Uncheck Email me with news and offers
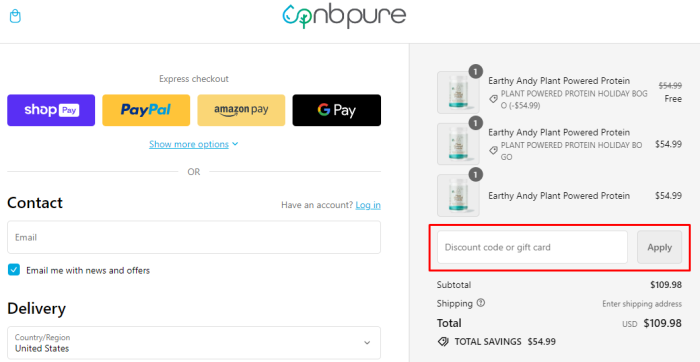700x362 pixels. click(x=14, y=270)
